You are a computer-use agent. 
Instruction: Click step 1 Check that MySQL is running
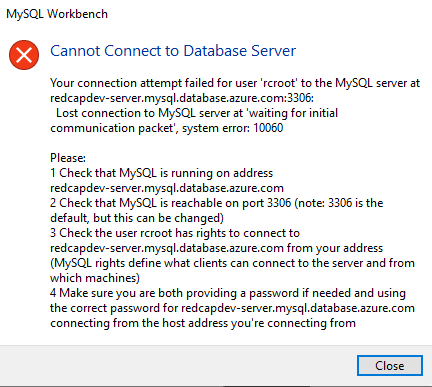[x=162, y=173]
